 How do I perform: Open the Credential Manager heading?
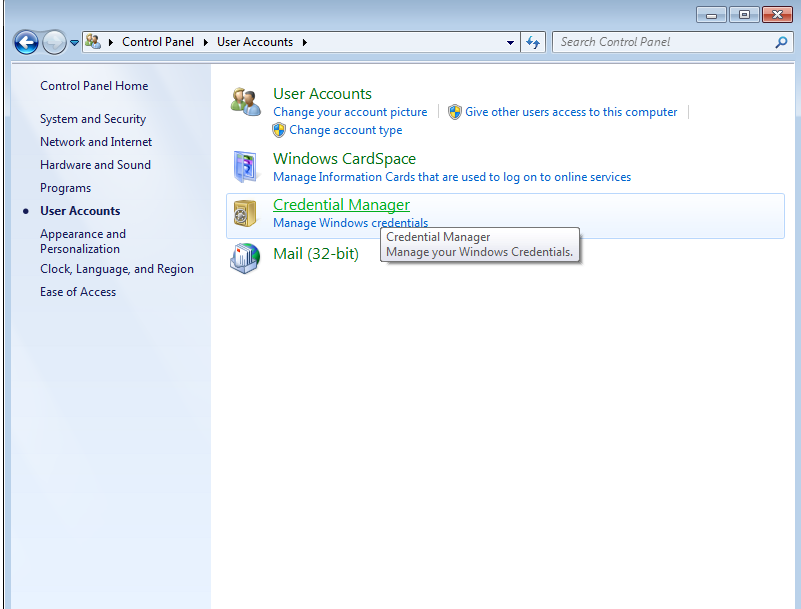point(341,205)
